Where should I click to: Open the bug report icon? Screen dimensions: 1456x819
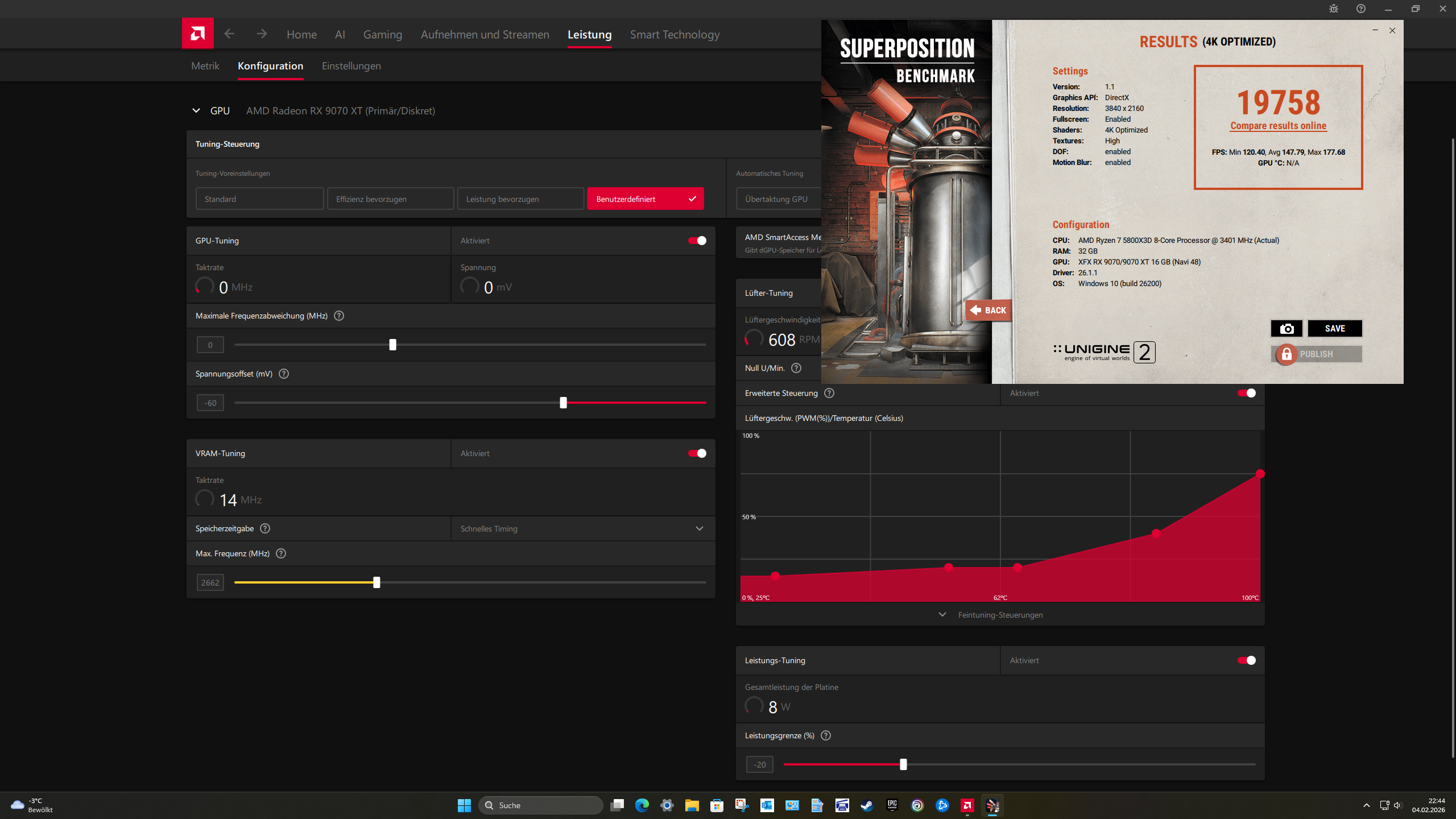tap(1334, 9)
